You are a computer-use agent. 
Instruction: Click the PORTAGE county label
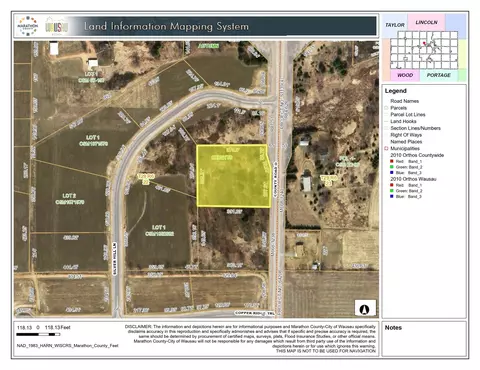439,75
